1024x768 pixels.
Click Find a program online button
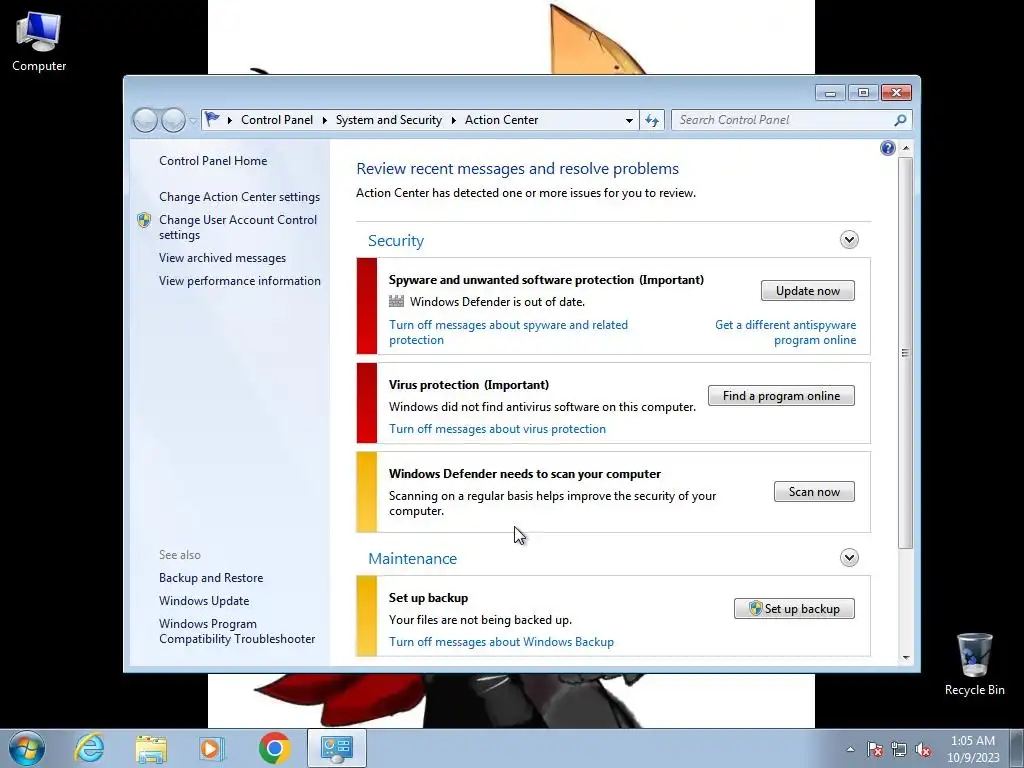click(781, 396)
